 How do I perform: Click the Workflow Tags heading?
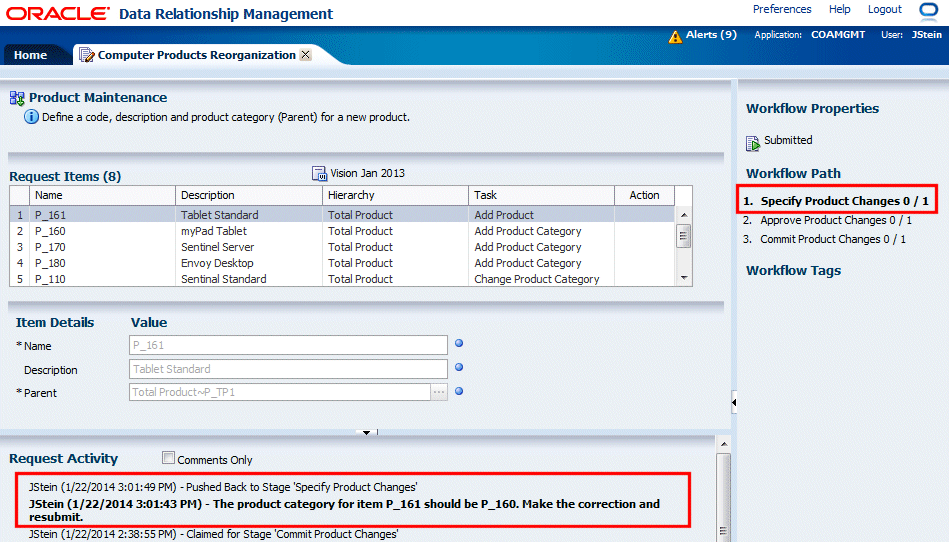[x=793, y=270]
